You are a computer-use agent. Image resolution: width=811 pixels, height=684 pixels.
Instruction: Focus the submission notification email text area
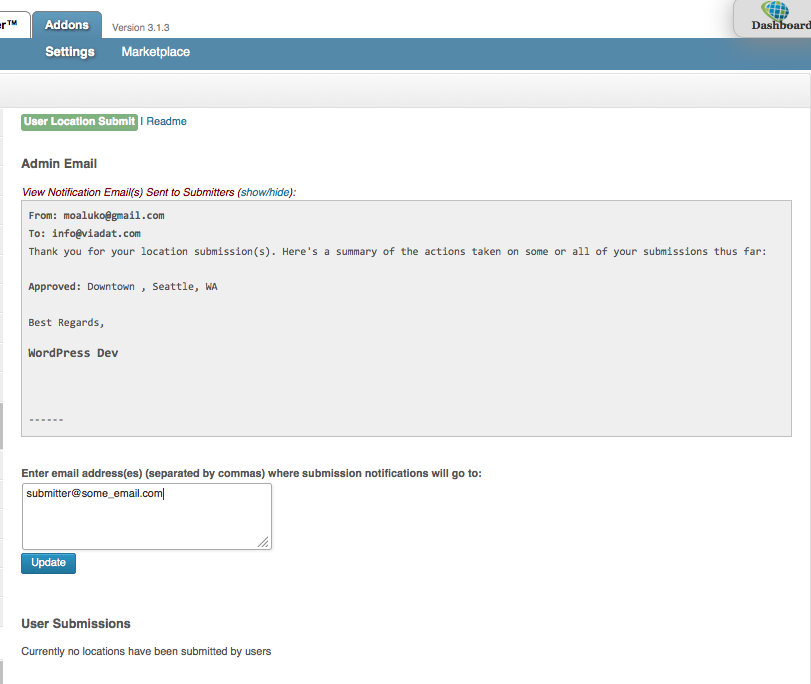[146, 516]
